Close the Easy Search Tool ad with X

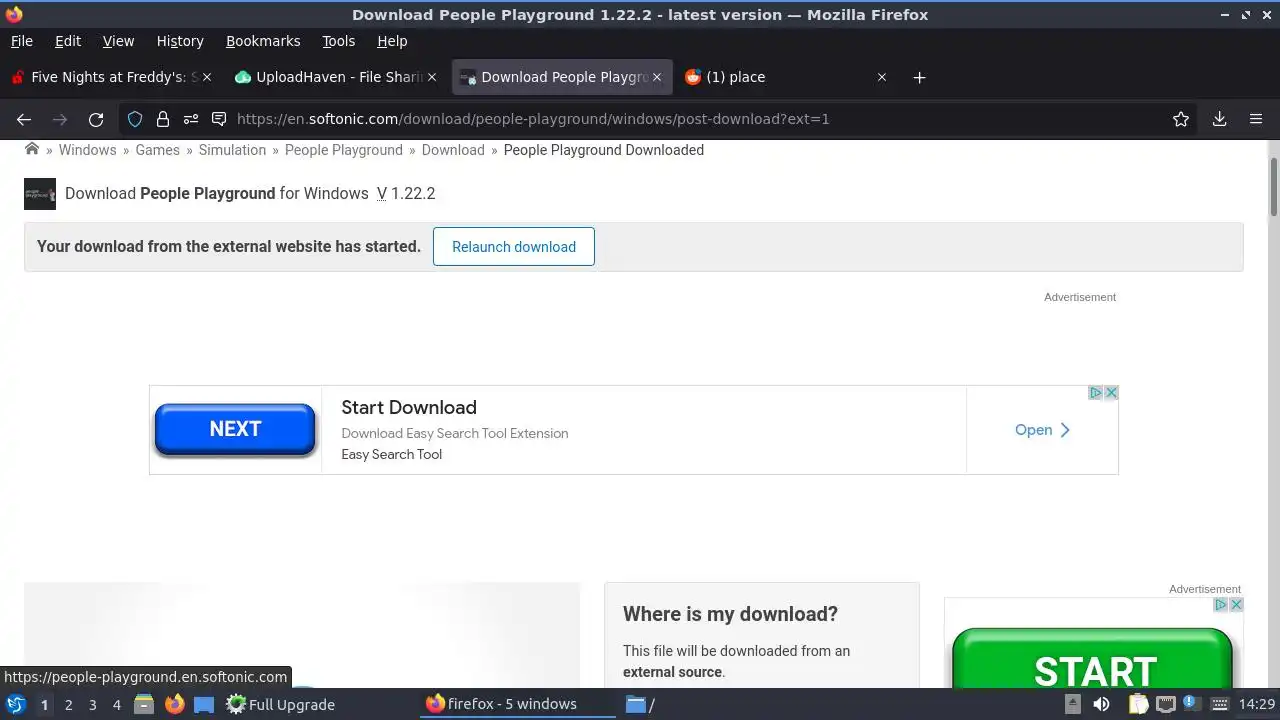coord(1111,393)
